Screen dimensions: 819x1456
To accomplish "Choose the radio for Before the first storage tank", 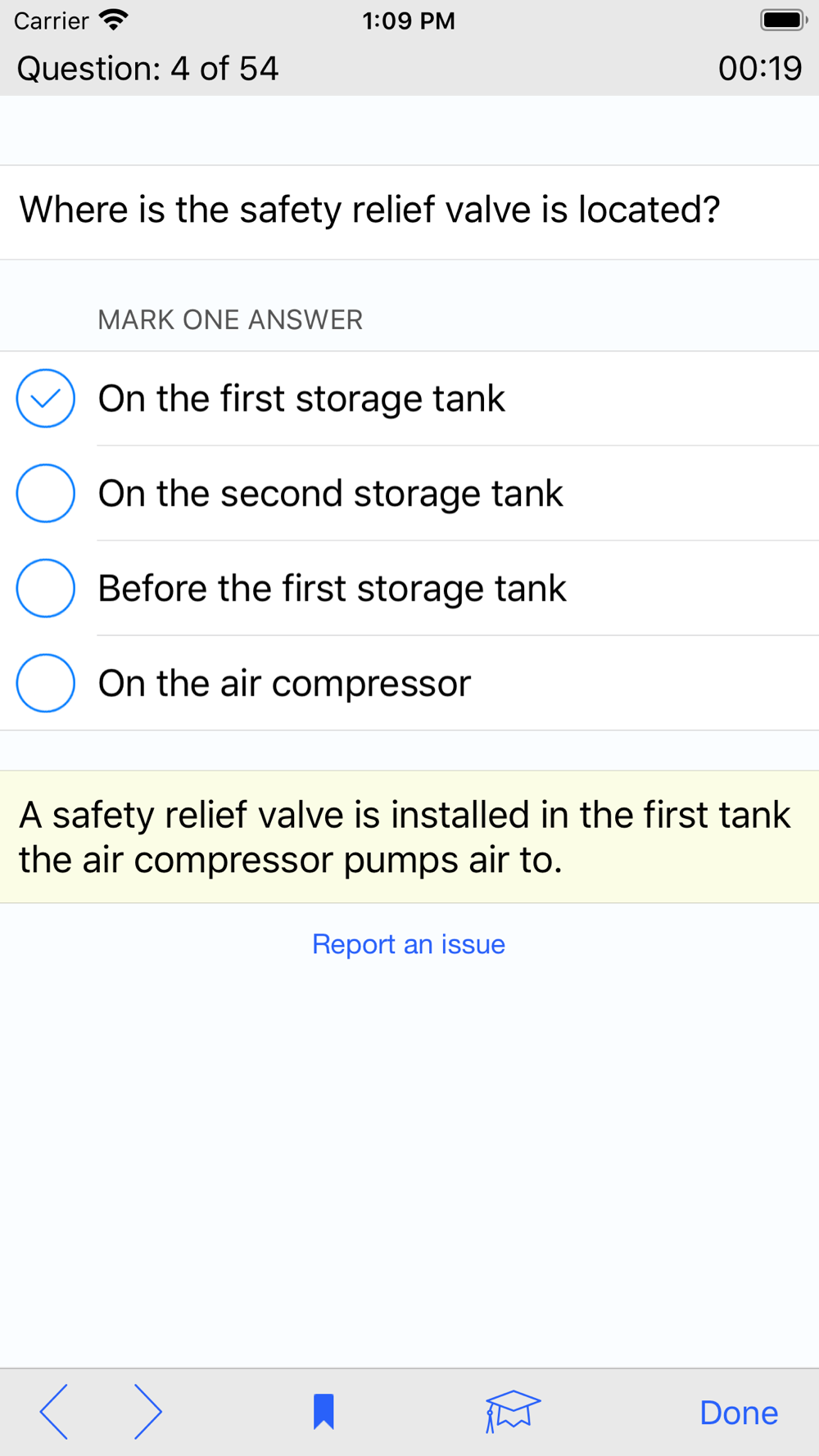I will point(46,588).
